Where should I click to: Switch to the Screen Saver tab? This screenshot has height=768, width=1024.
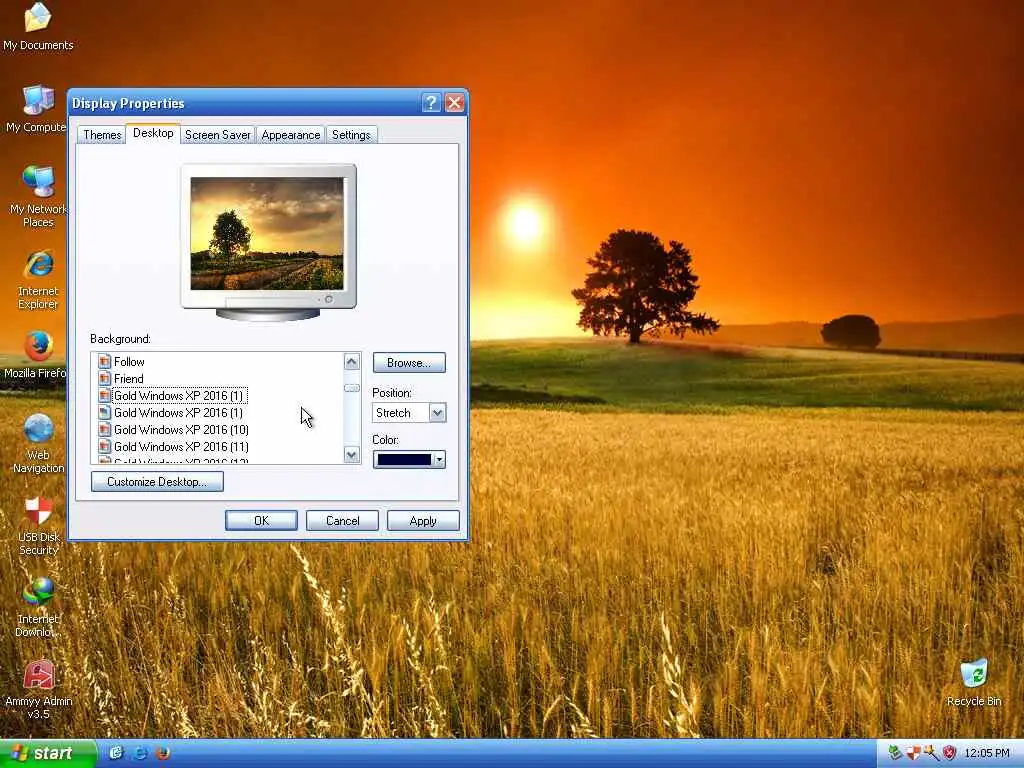tap(217, 135)
